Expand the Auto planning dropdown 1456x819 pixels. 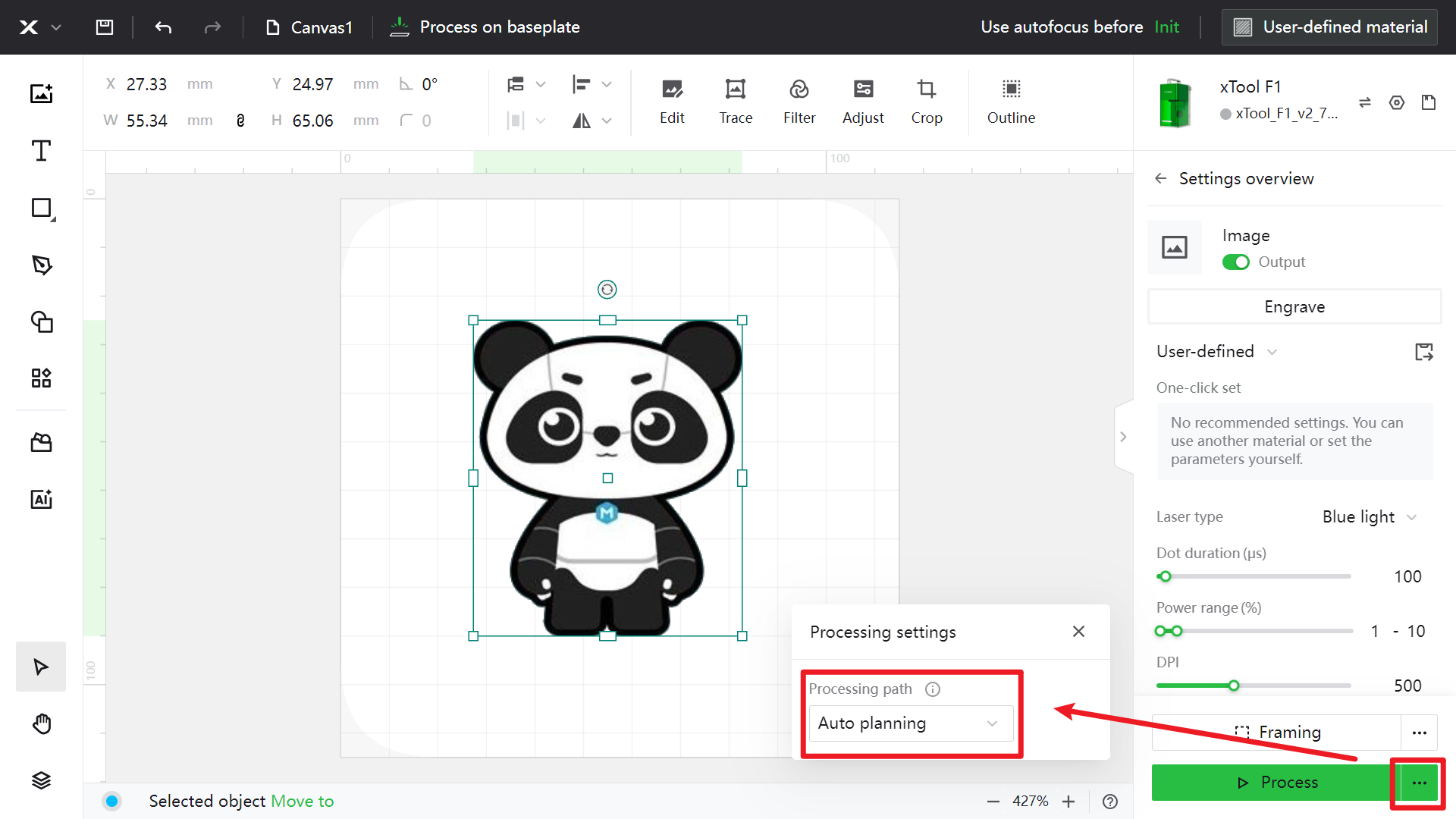point(910,723)
